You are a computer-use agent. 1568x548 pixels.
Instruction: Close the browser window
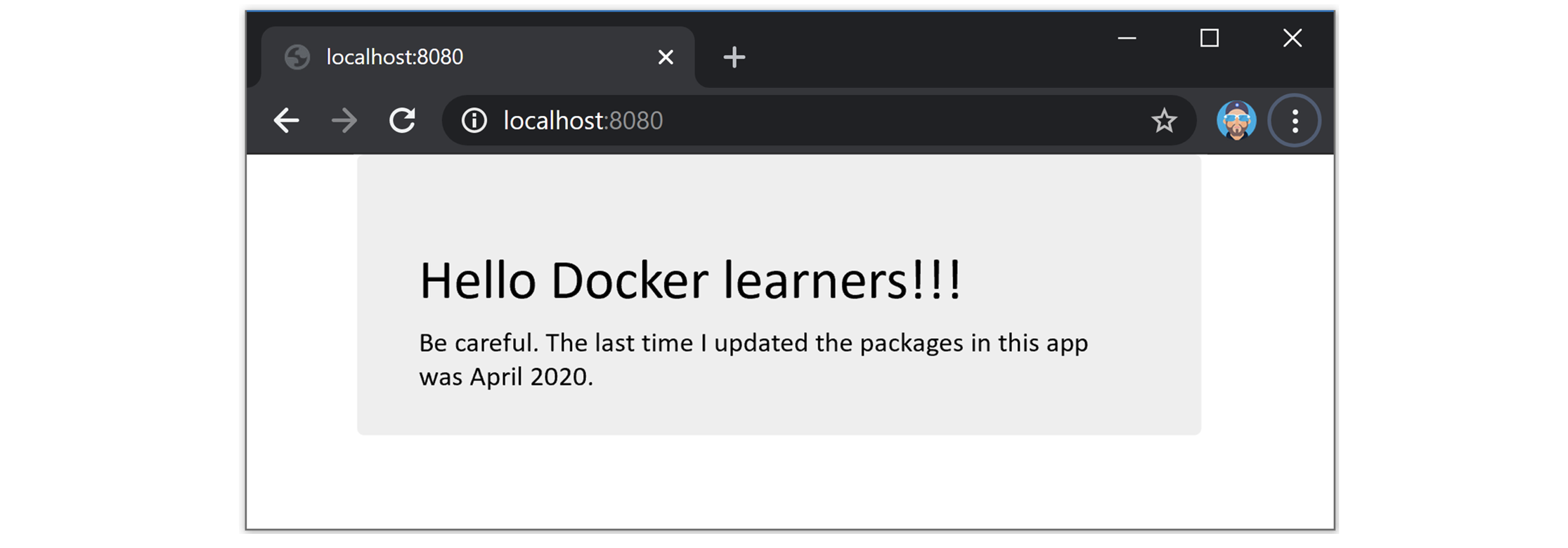tap(1292, 38)
